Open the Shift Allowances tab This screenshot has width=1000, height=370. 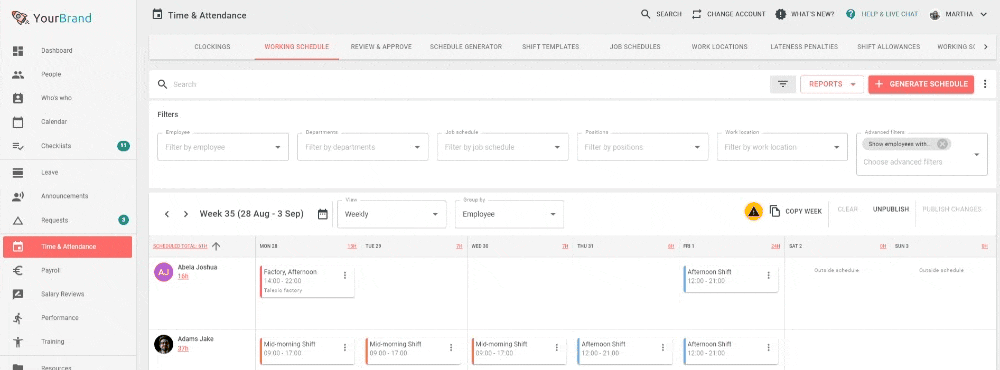tap(888, 47)
